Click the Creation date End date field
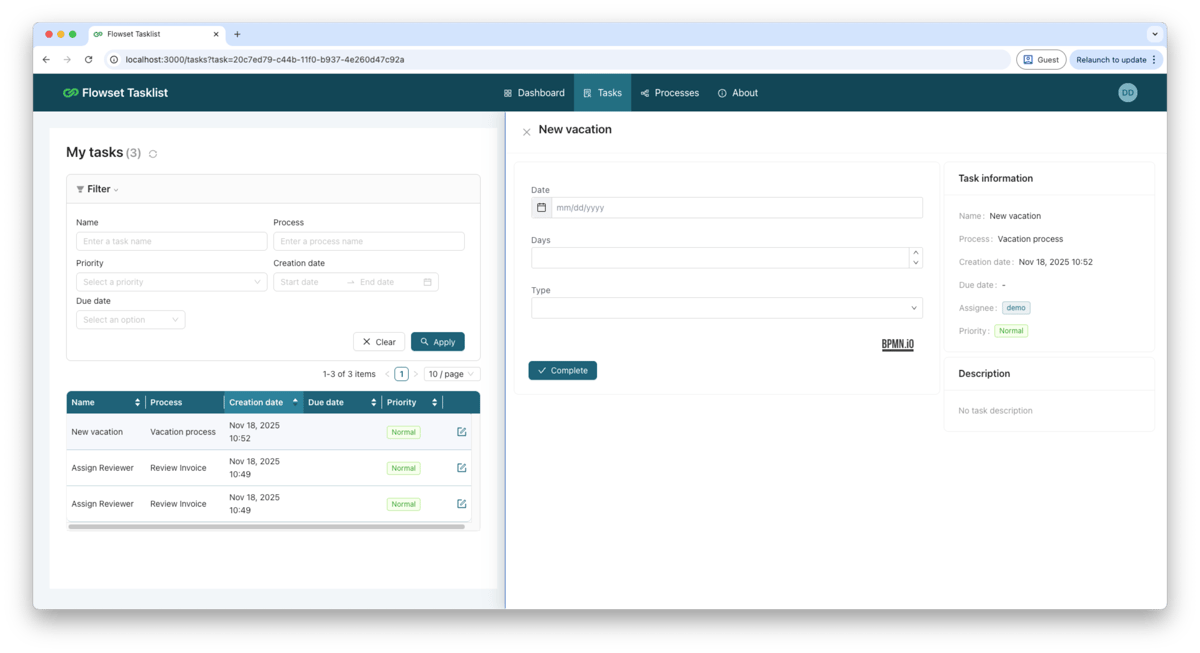1200x653 pixels. click(388, 282)
